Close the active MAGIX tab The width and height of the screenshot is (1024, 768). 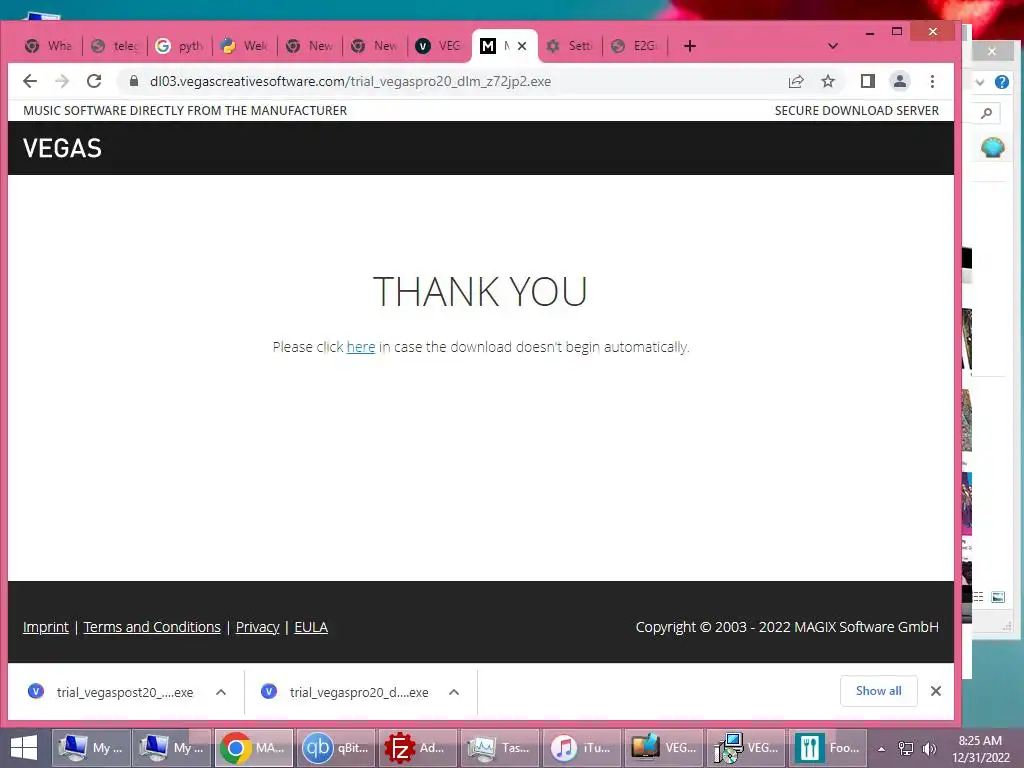522,46
